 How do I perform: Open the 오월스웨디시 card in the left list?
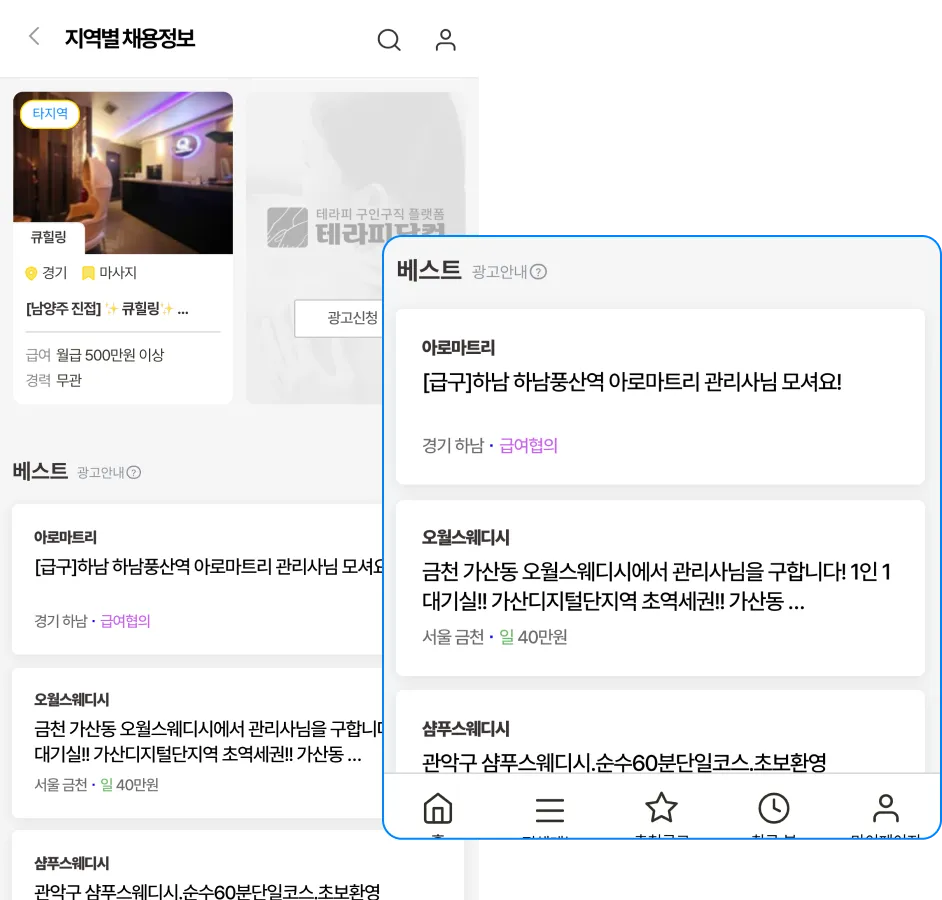coord(200,742)
